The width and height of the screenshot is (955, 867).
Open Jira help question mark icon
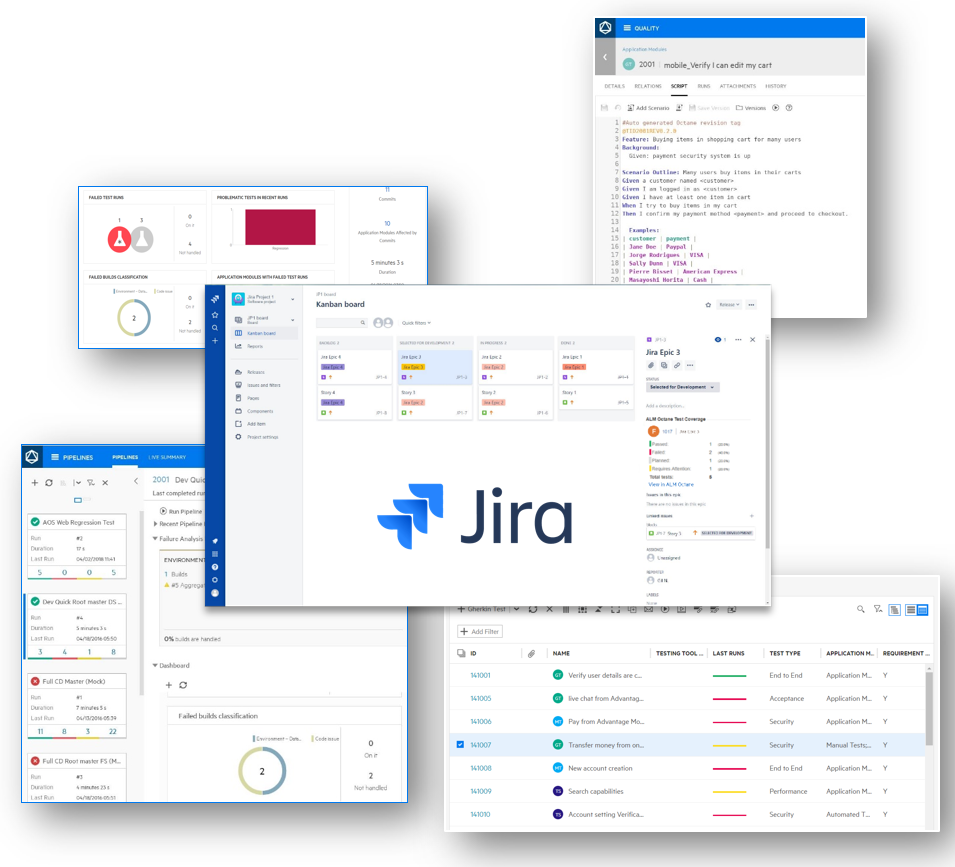click(215, 567)
